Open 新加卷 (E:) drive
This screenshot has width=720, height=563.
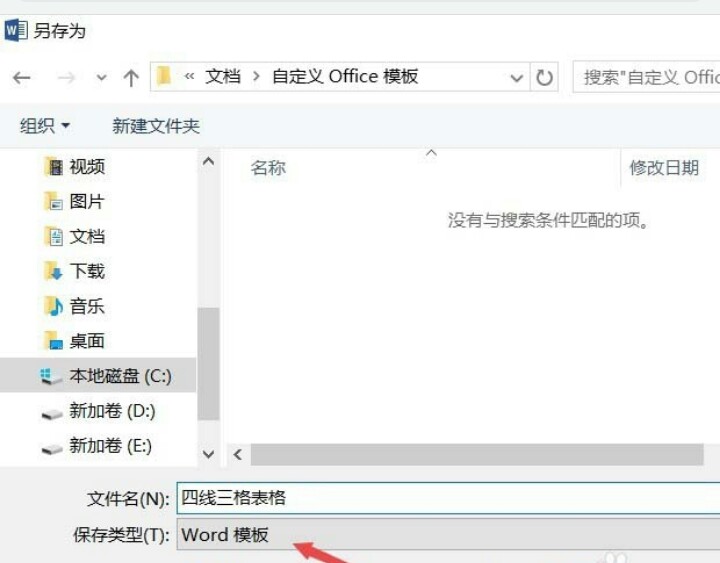(96, 445)
